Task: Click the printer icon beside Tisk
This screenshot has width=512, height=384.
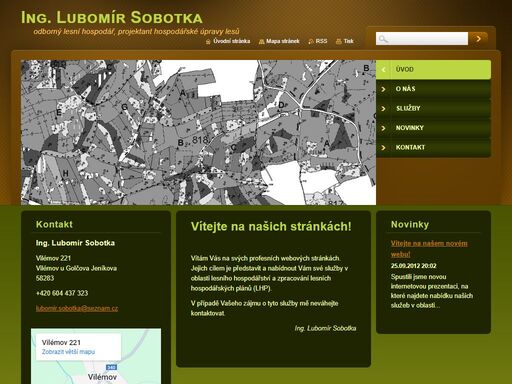Action: 339,42
